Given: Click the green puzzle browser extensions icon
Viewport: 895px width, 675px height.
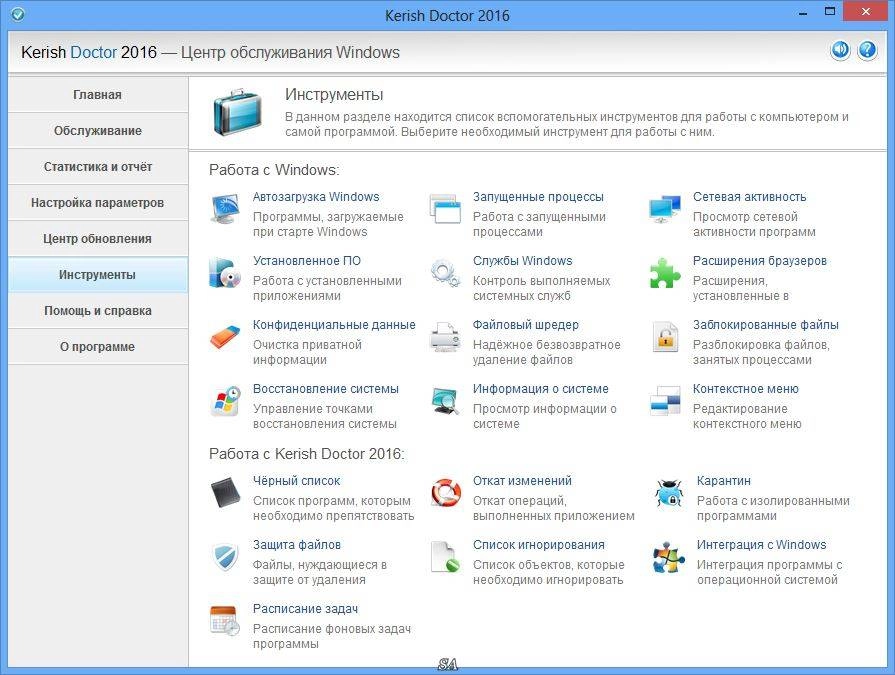Looking at the screenshot, I should [x=665, y=273].
